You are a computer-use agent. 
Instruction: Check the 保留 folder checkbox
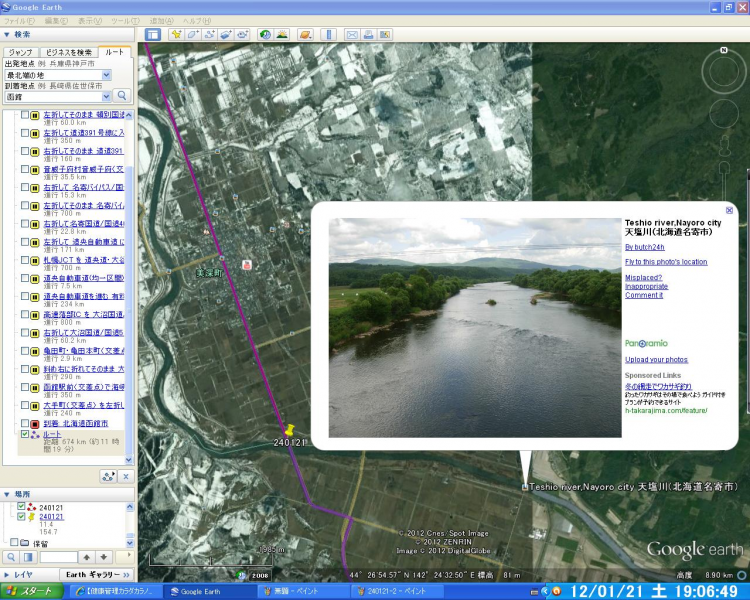(13, 542)
